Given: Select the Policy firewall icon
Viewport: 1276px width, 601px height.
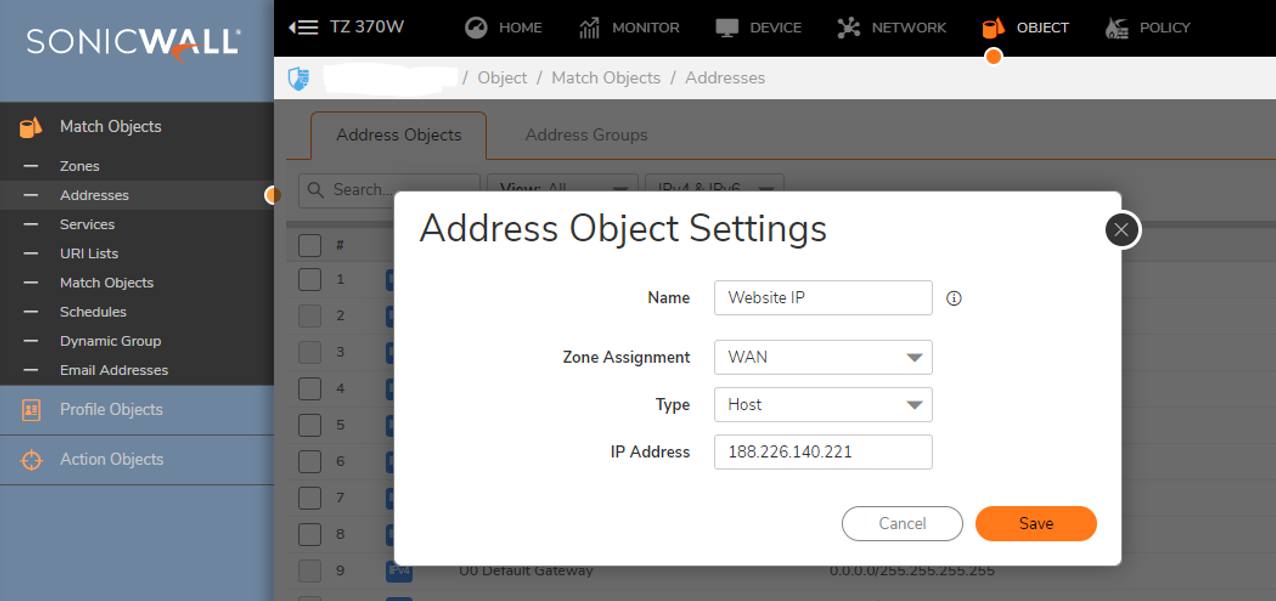Looking at the screenshot, I should tap(1117, 27).
